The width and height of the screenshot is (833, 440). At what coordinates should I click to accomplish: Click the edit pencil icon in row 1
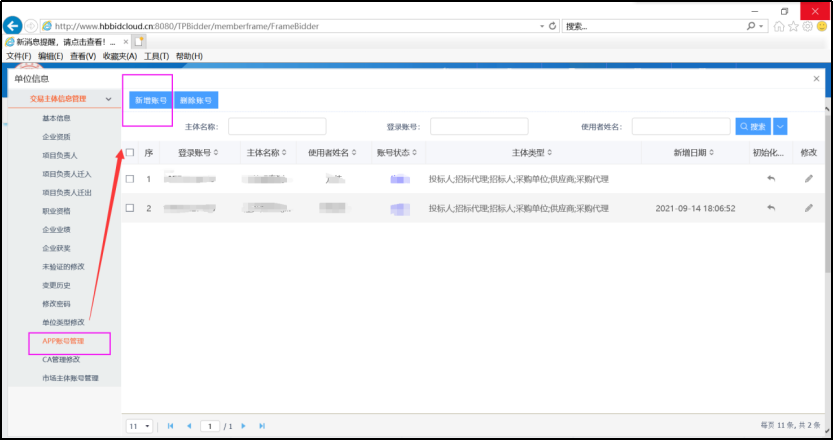808,179
